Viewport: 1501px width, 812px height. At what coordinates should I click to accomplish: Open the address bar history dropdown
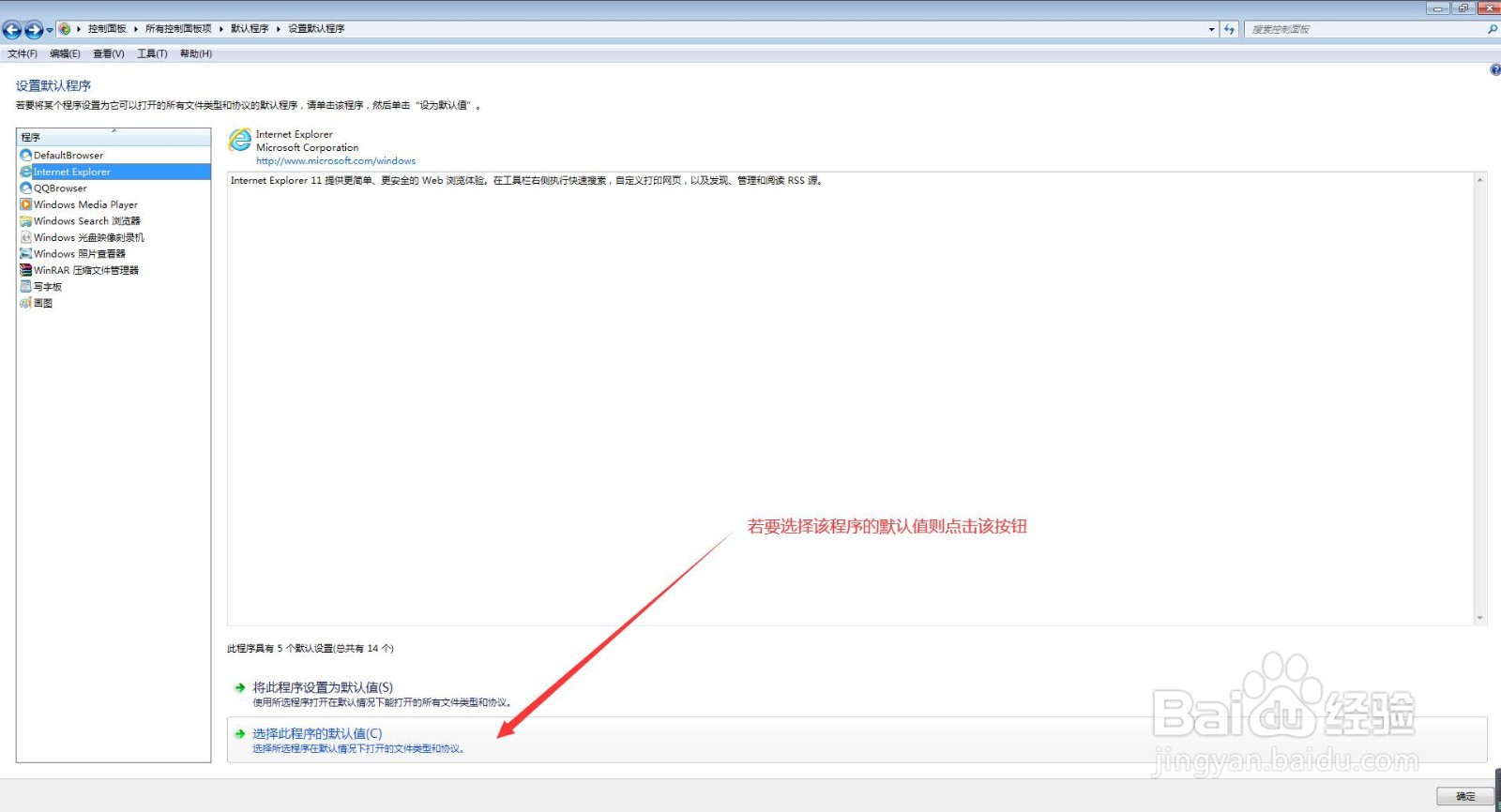(1211, 30)
